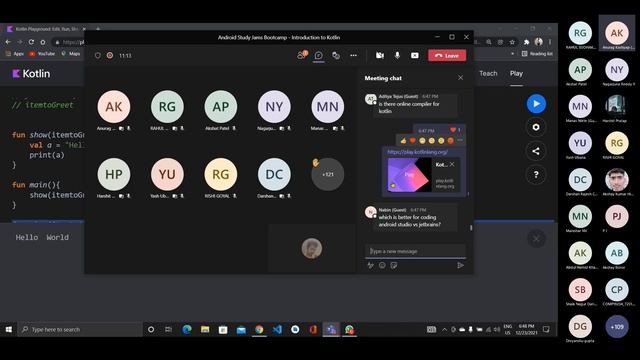Open Visual Studio Code from taskbar
Screen dimensions: 640x360
click(x=277, y=329)
